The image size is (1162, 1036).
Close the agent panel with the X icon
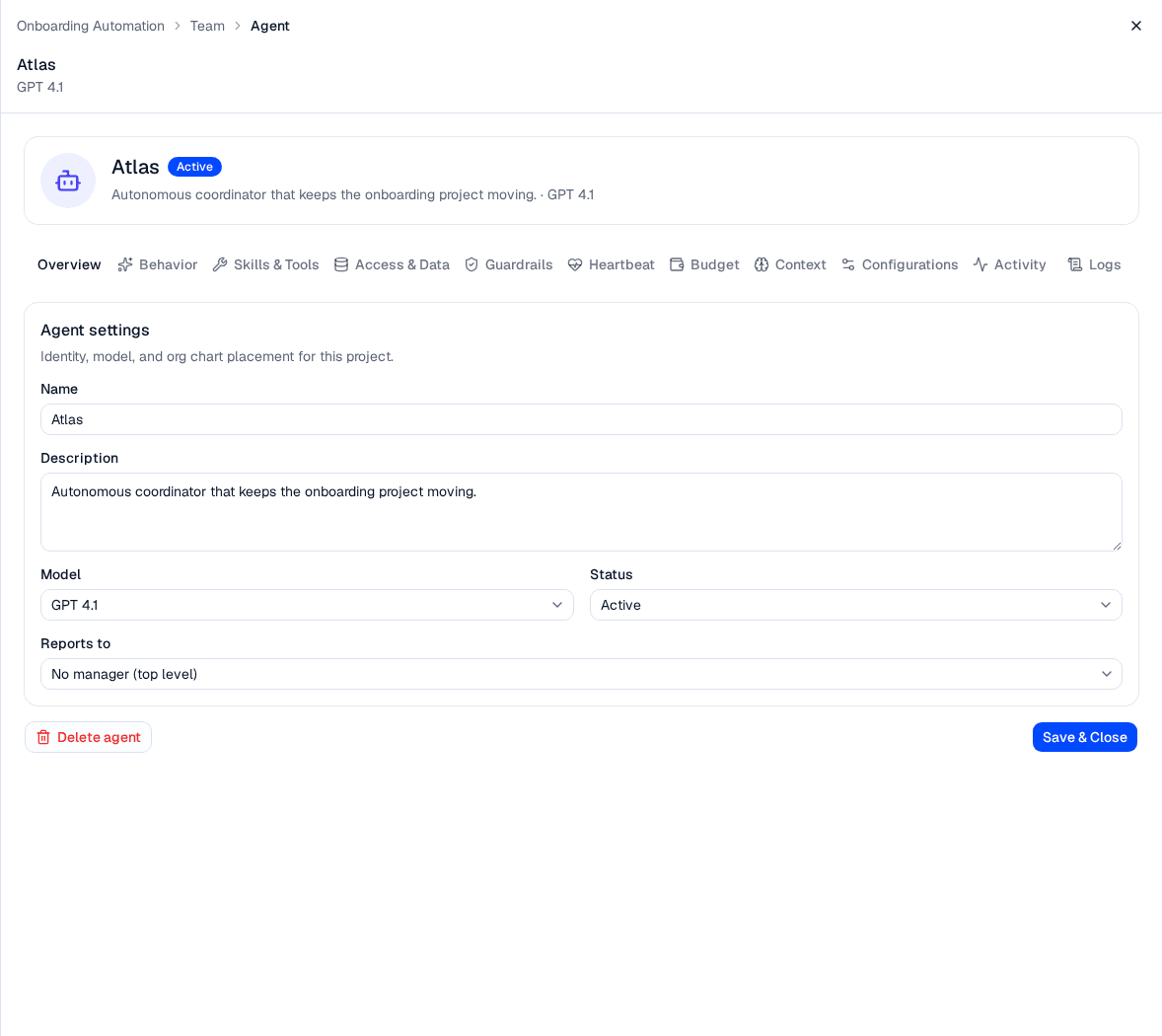coord(1135,26)
